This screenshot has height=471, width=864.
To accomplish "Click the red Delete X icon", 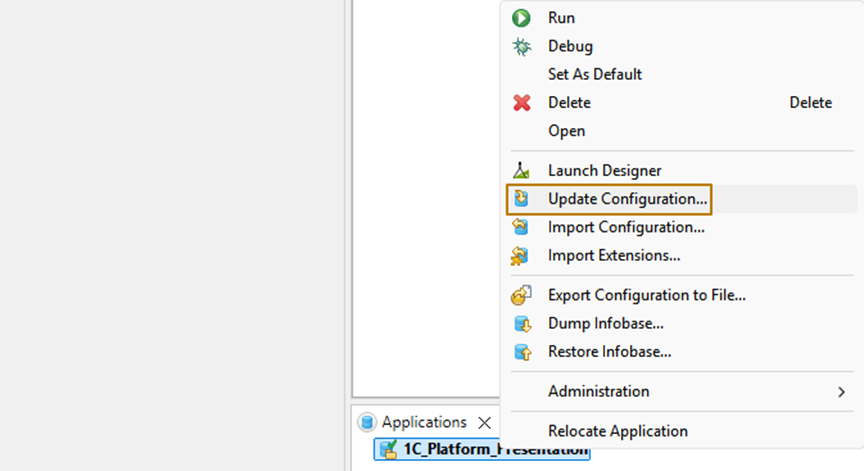I will 521,103.
